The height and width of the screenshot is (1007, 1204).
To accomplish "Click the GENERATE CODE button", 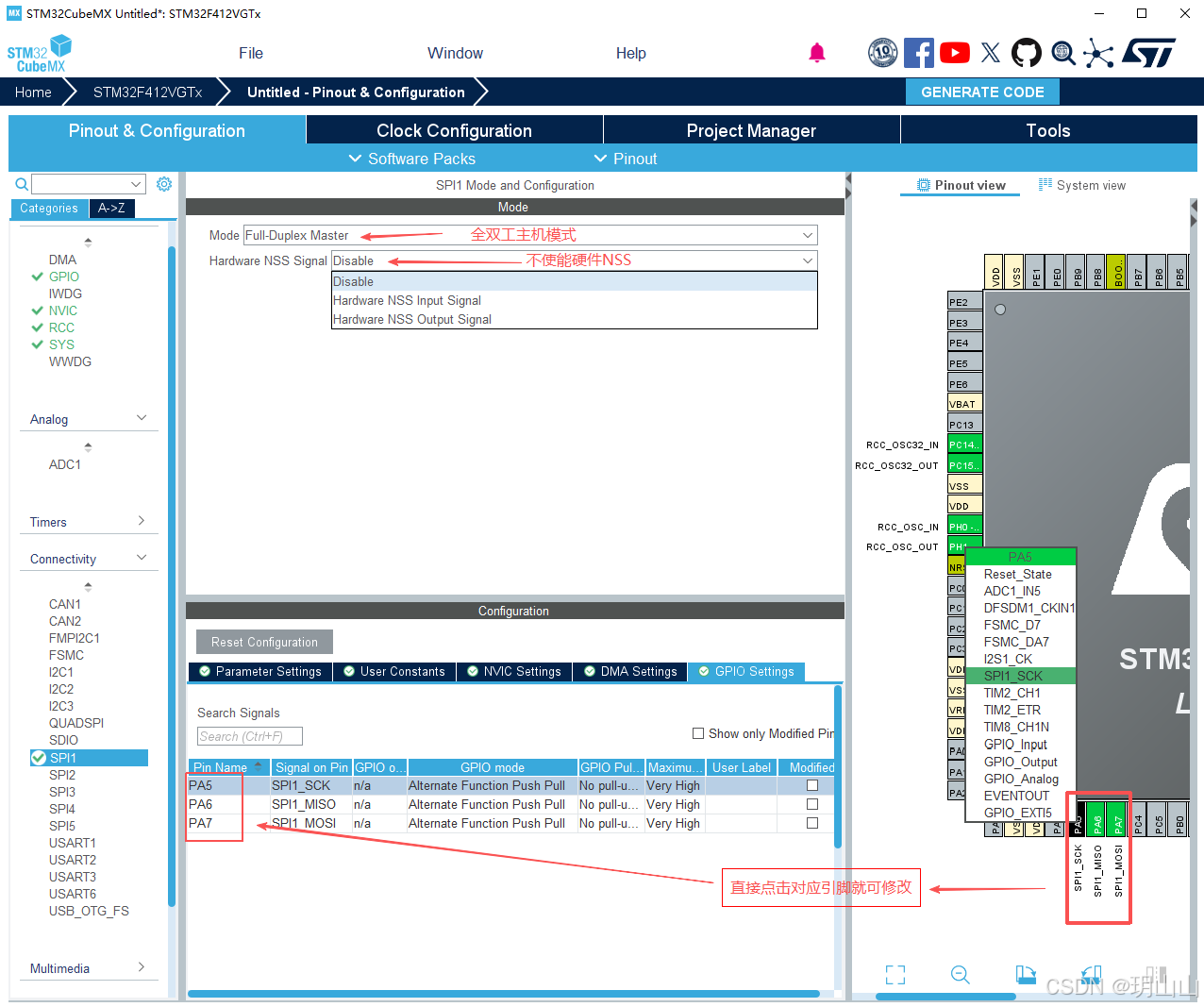I will tap(982, 92).
